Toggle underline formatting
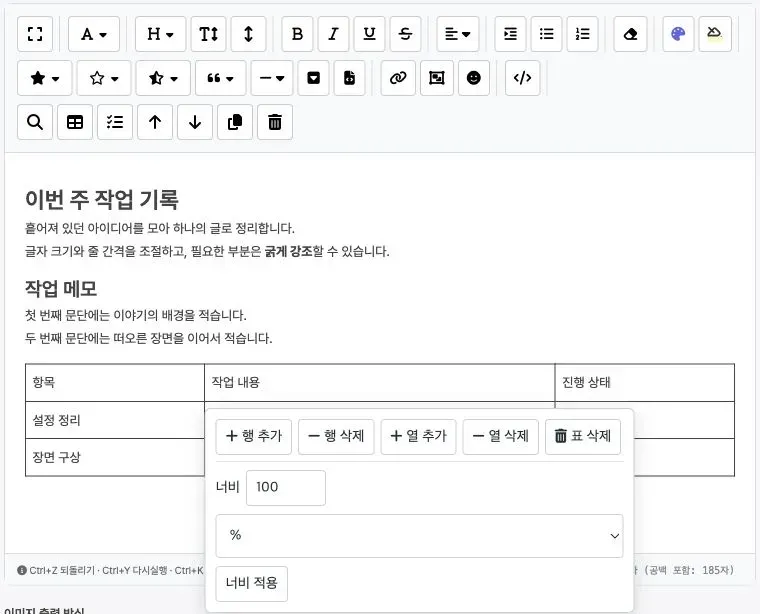This screenshot has height=614, width=760. click(369, 34)
